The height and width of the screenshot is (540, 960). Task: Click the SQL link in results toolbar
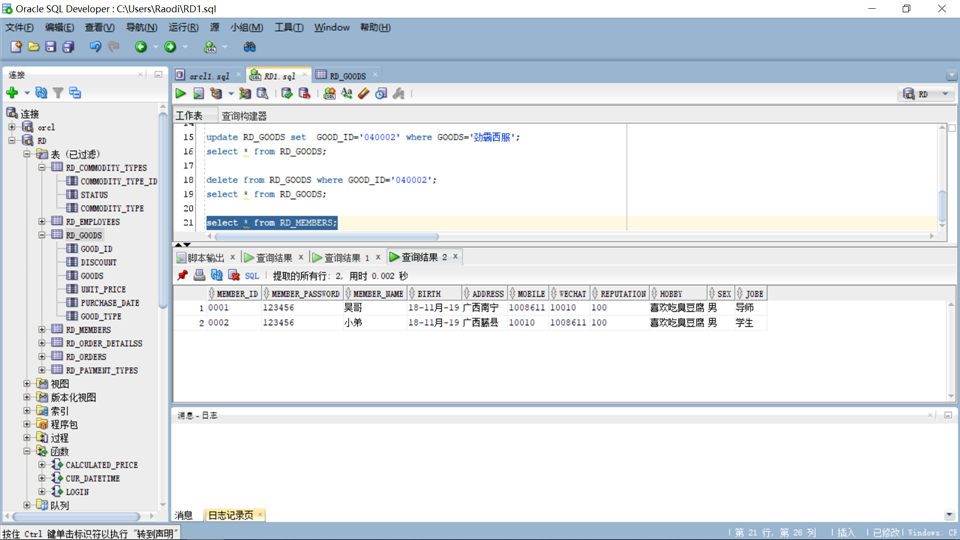252,276
